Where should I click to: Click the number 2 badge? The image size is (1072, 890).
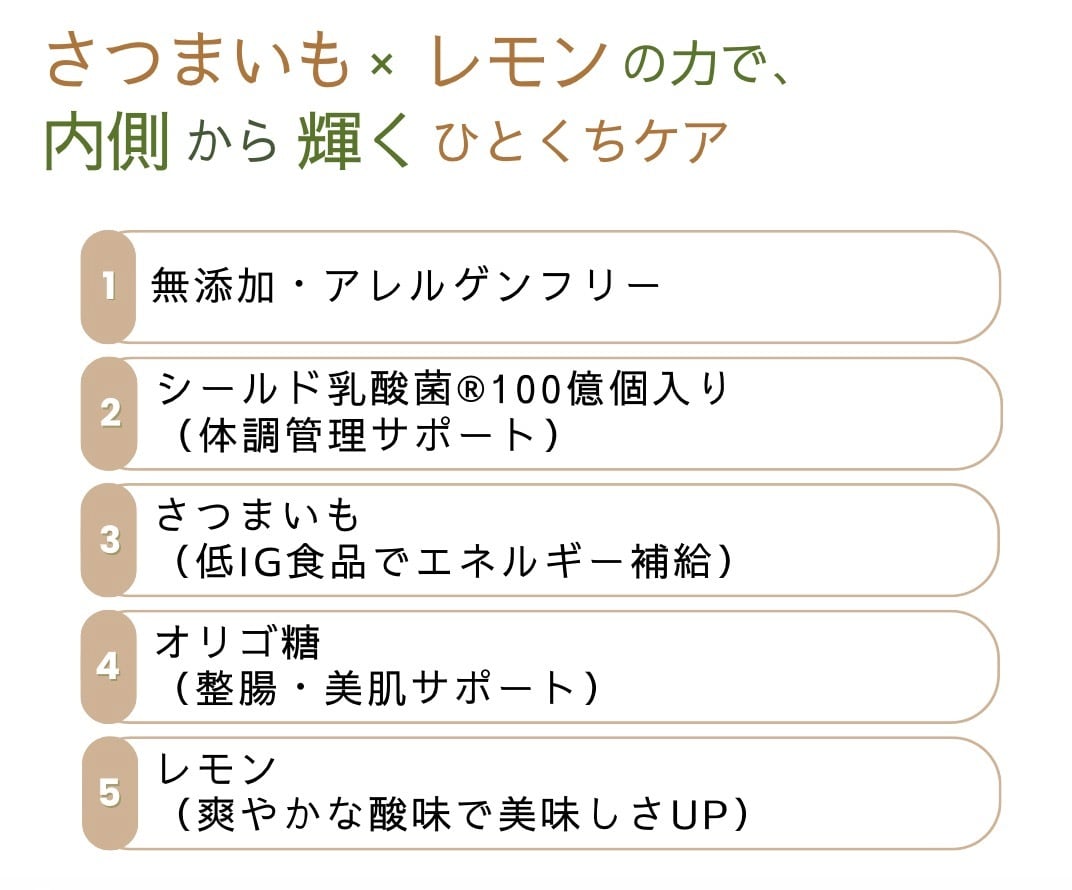tap(109, 414)
